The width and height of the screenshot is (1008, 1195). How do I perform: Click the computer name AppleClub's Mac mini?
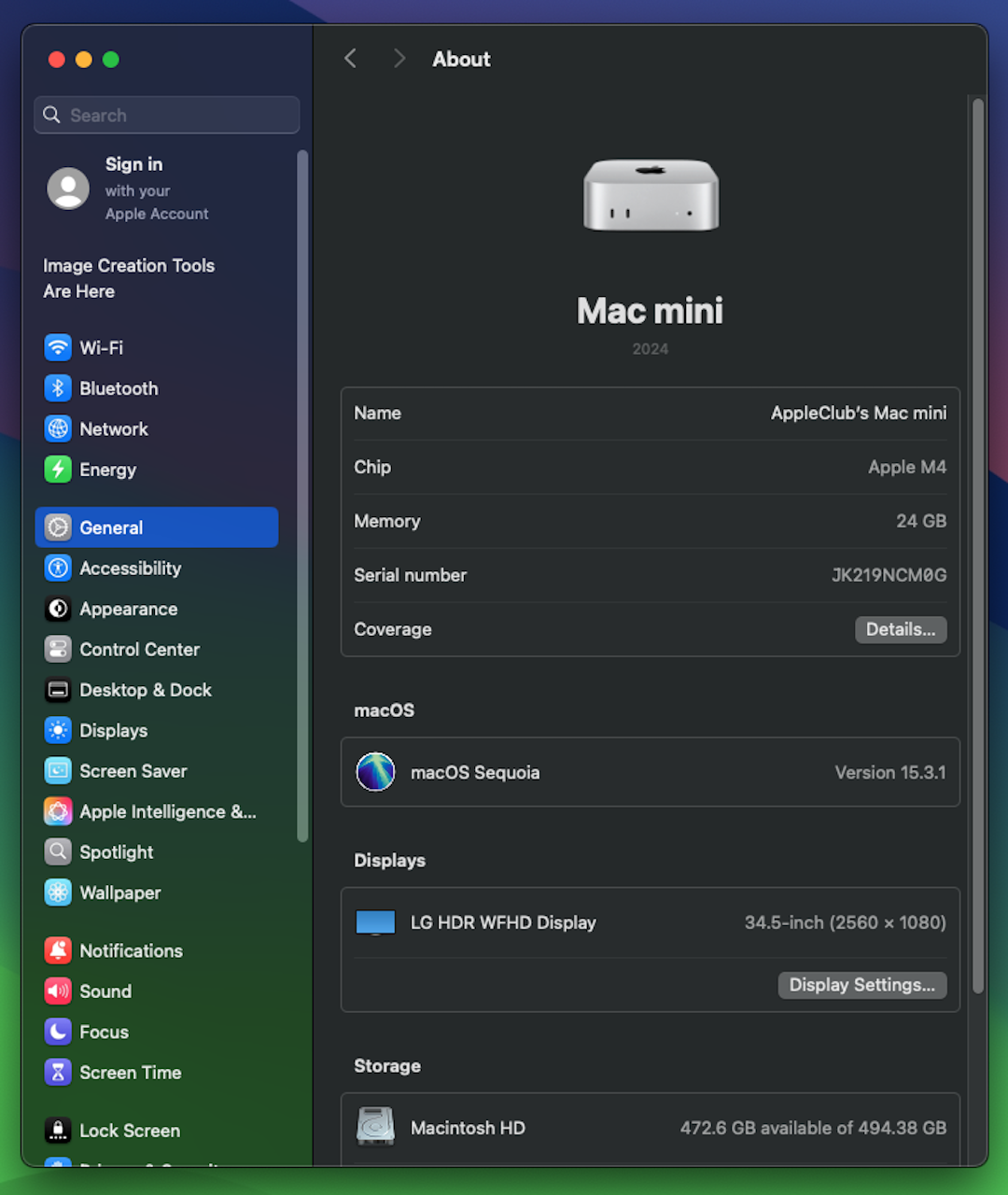pos(859,413)
